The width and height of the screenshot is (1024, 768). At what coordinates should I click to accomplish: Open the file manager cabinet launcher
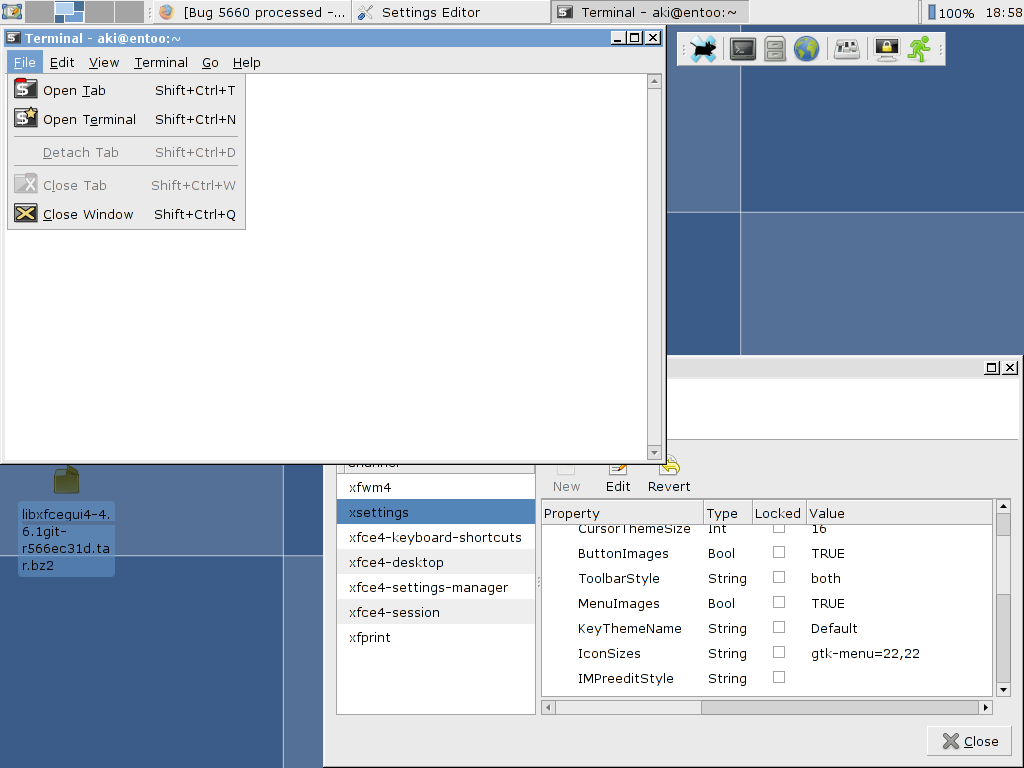(x=775, y=49)
